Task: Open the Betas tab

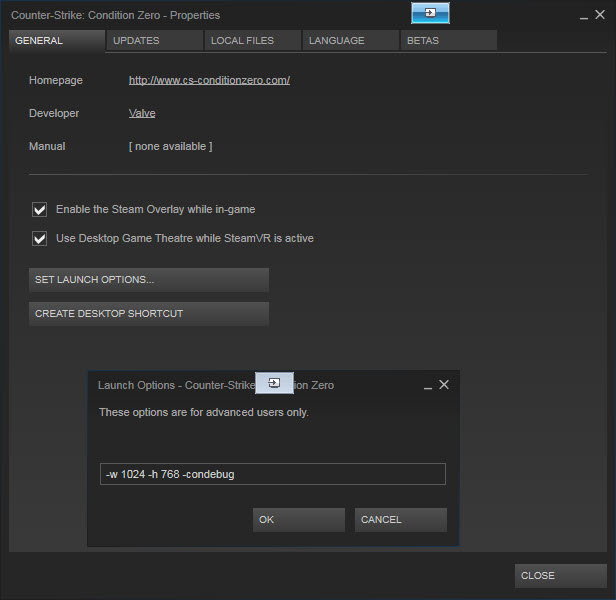Action: coord(447,41)
